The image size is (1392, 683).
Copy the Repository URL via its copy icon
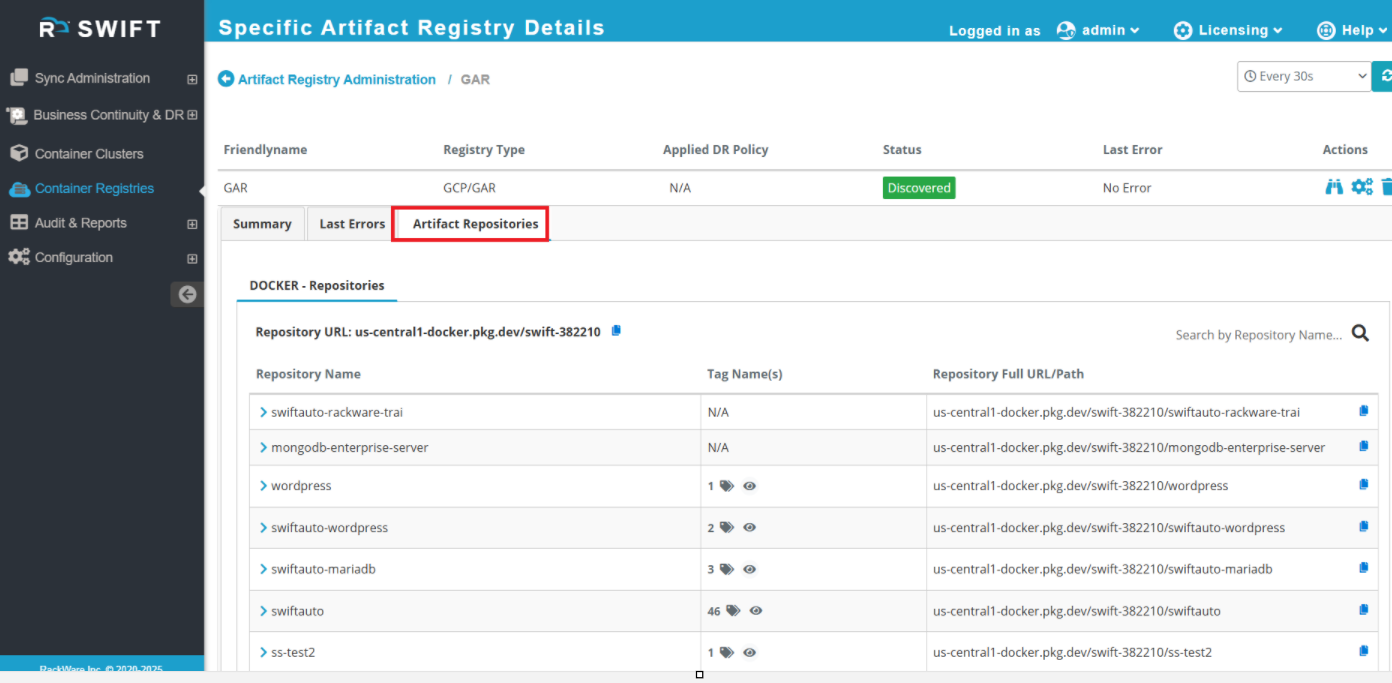tap(616, 331)
